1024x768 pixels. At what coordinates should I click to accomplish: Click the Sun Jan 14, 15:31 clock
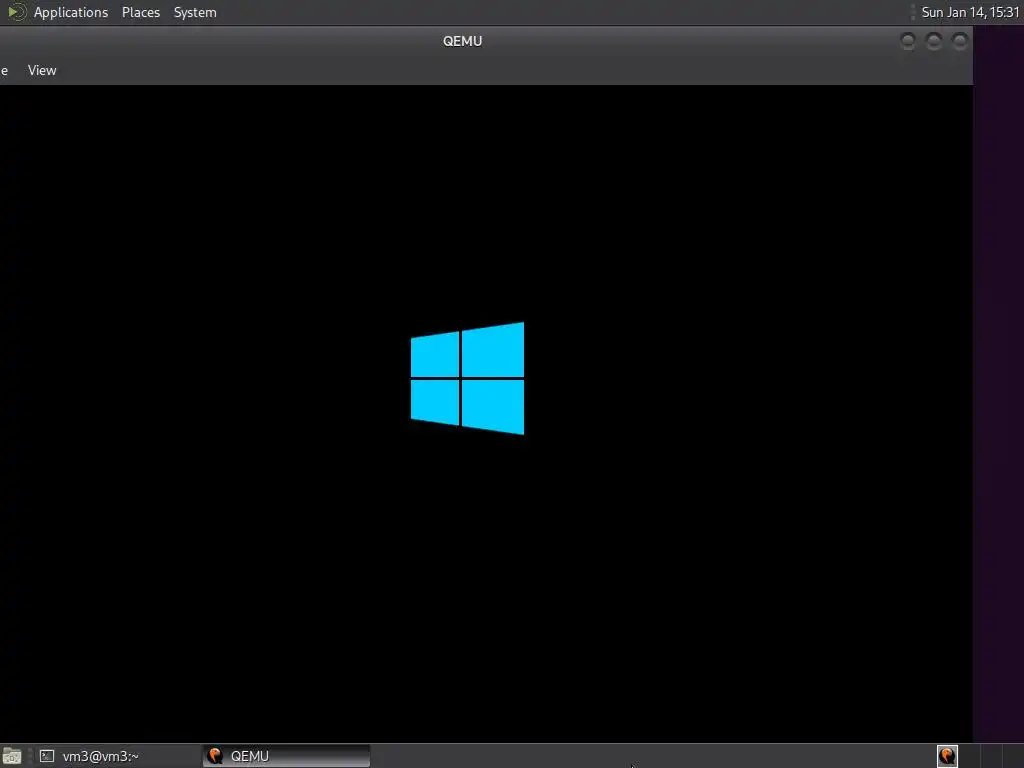click(970, 12)
